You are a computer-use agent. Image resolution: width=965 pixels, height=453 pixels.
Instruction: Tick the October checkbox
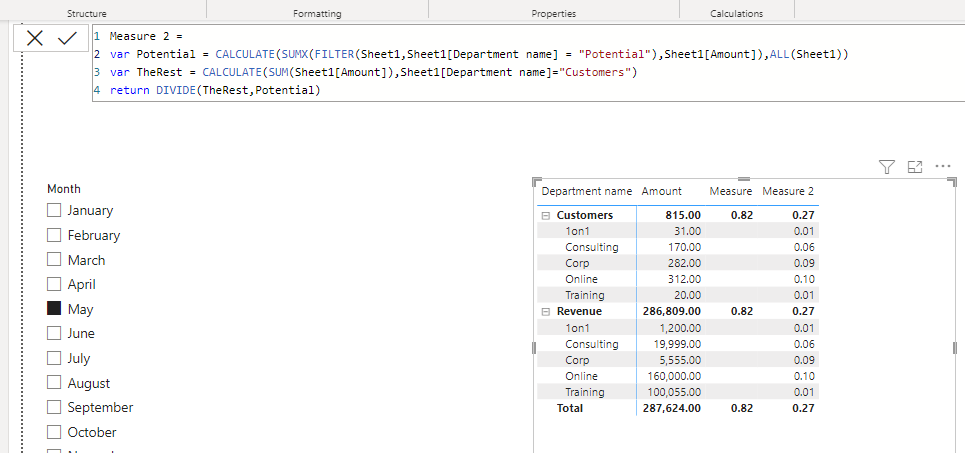tap(54, 432)
